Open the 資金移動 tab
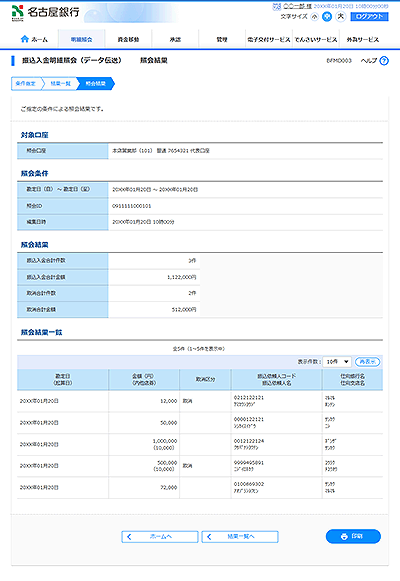The image size is (400, 581). [x=128, y=39]
